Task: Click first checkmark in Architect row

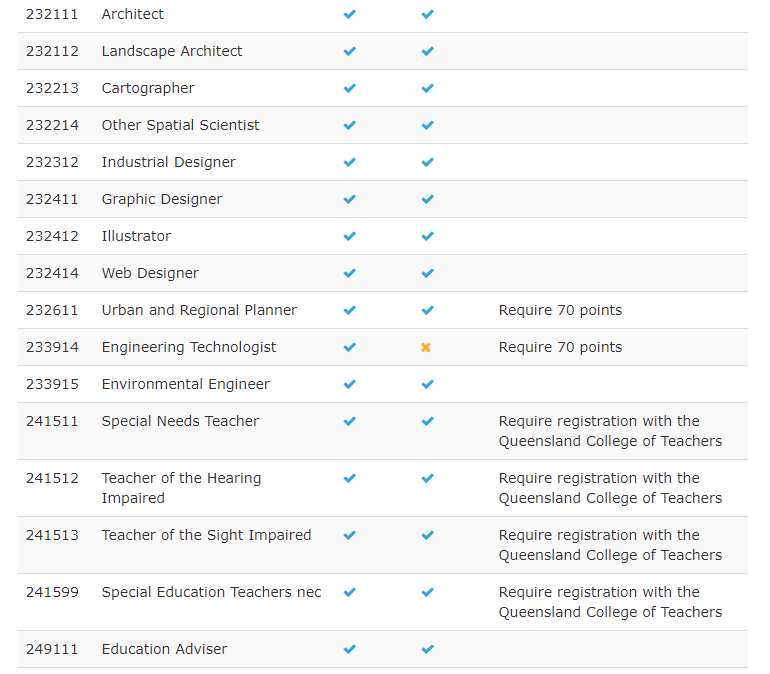Action: (349, 15)
